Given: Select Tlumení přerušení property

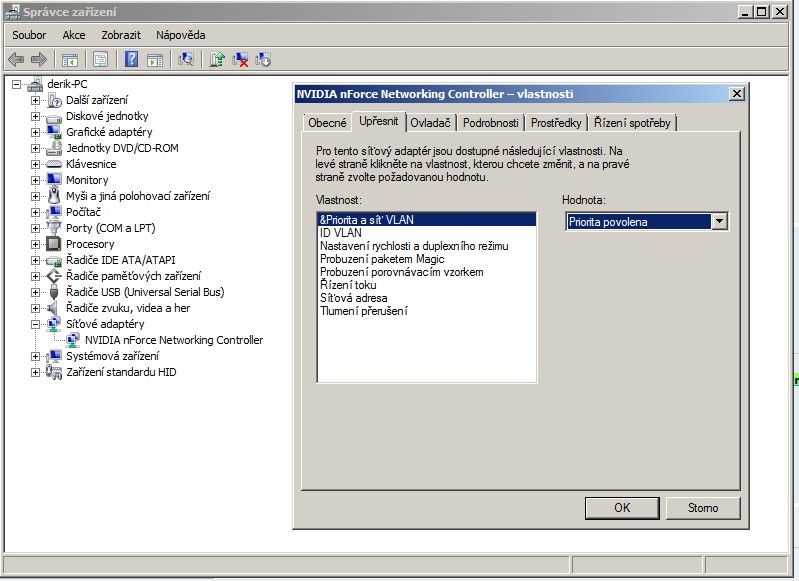Looking at the screenshot, I should (x=427, y=311).
